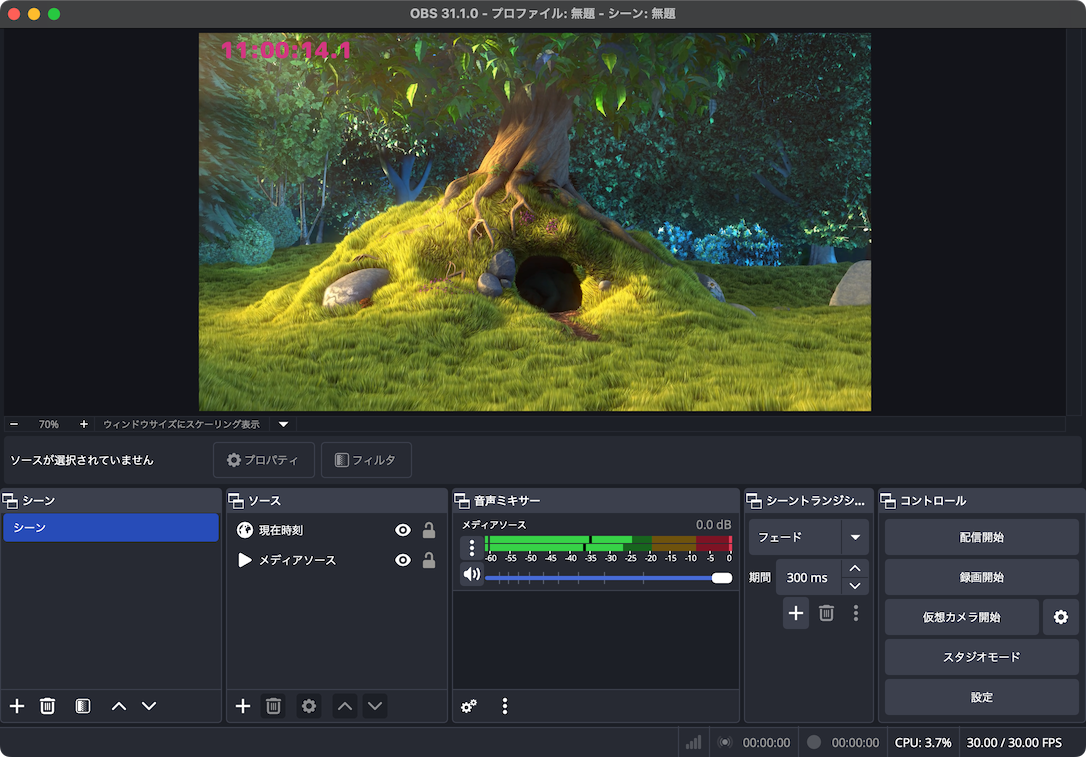Open advanced audio properties gears icon

[469, 706]
